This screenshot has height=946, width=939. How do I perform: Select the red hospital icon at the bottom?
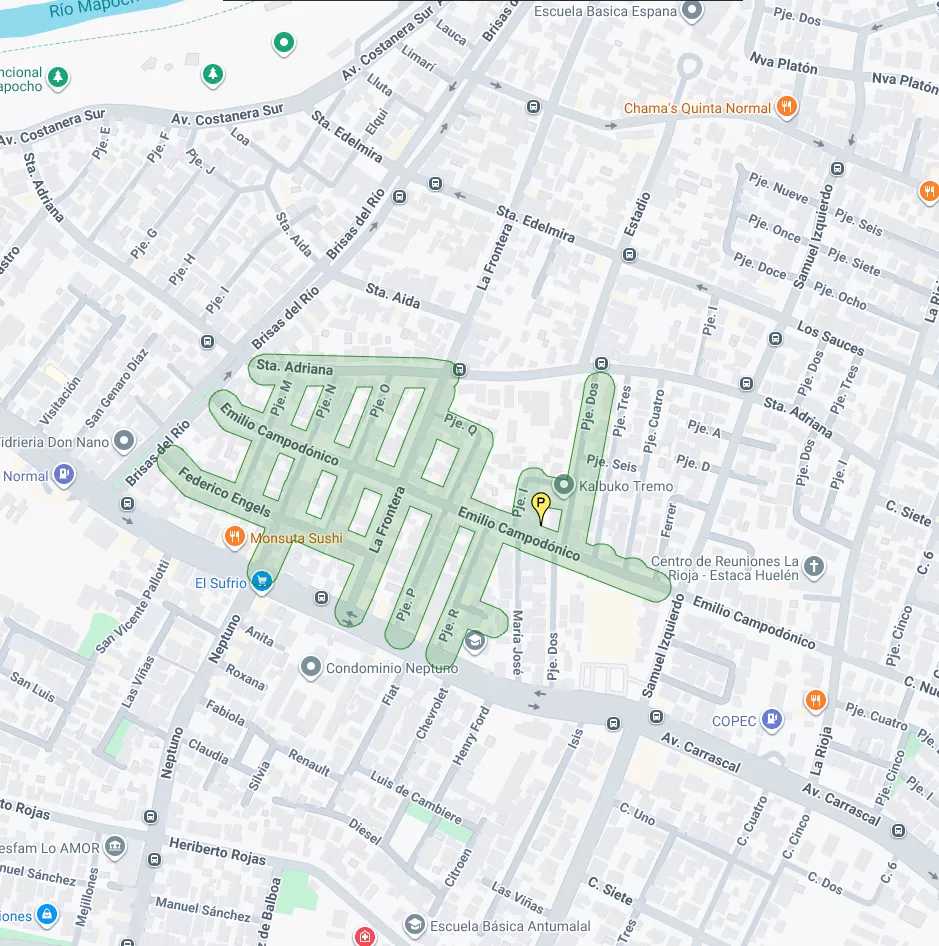[x=365, y=937]
